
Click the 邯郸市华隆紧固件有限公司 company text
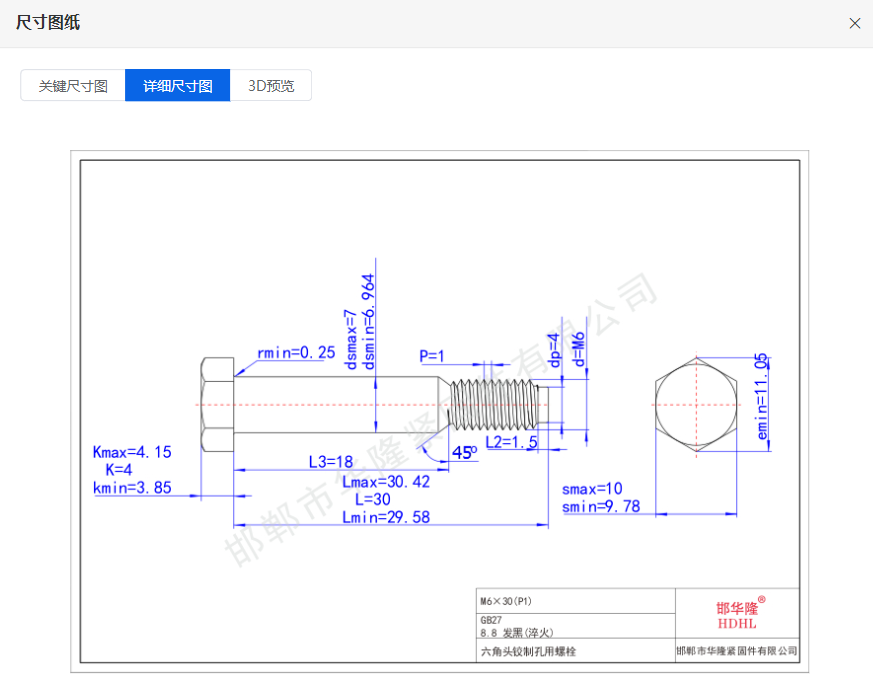click(x=737, y=652)
